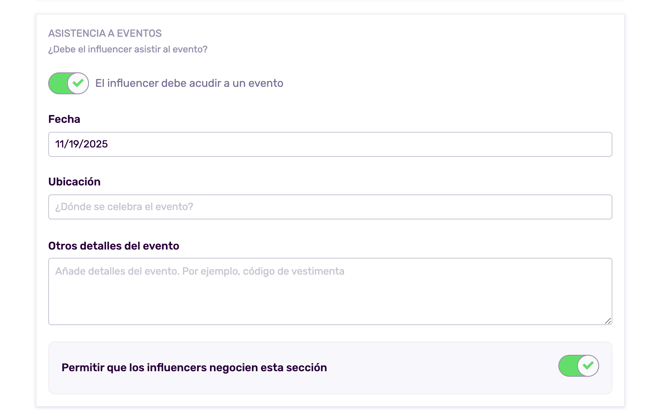Click the textarea resize handle corner
The height and width of the screenshot is (417, 670).
coord(607,320)
